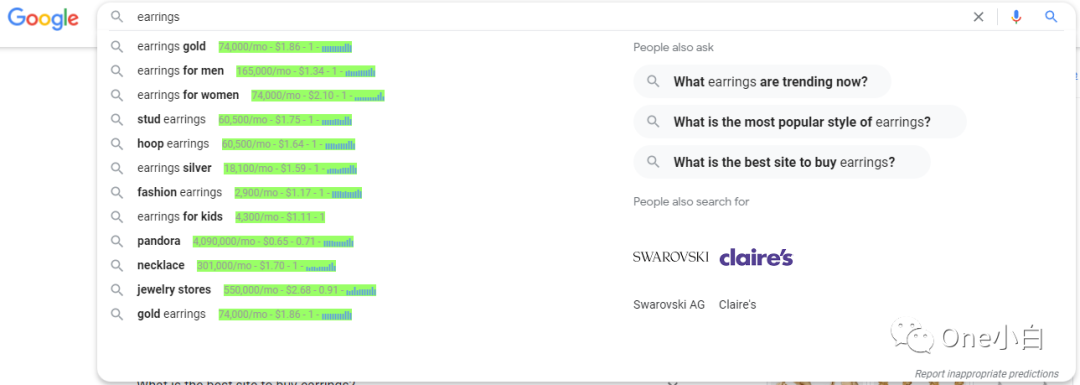Select 'earrings for men' suggestion
Screen dimensions: 1080x385
tap(180, 71)
